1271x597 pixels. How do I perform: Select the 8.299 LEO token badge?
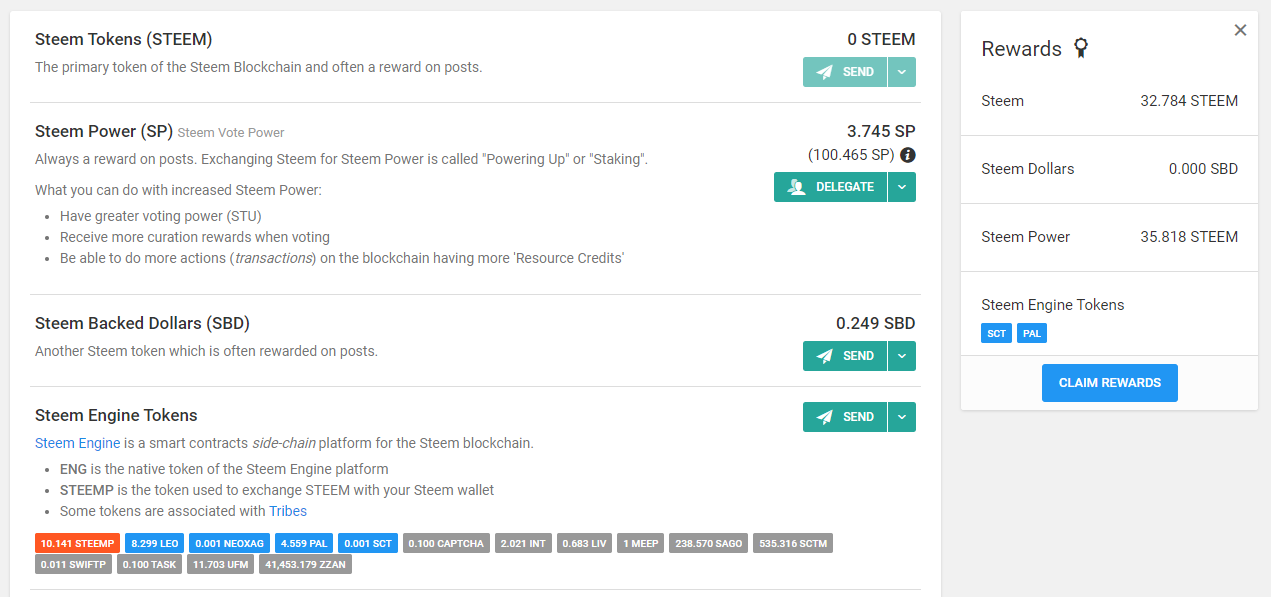[155, 543]
